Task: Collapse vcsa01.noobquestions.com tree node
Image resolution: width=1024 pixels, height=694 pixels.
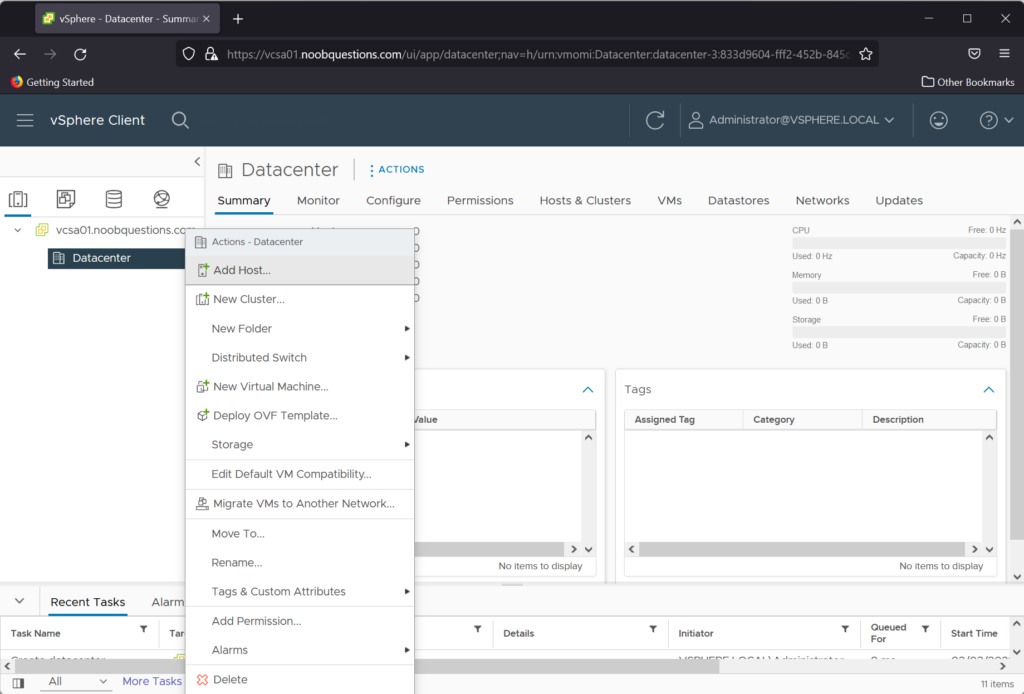Action: (x=18, y=230)
